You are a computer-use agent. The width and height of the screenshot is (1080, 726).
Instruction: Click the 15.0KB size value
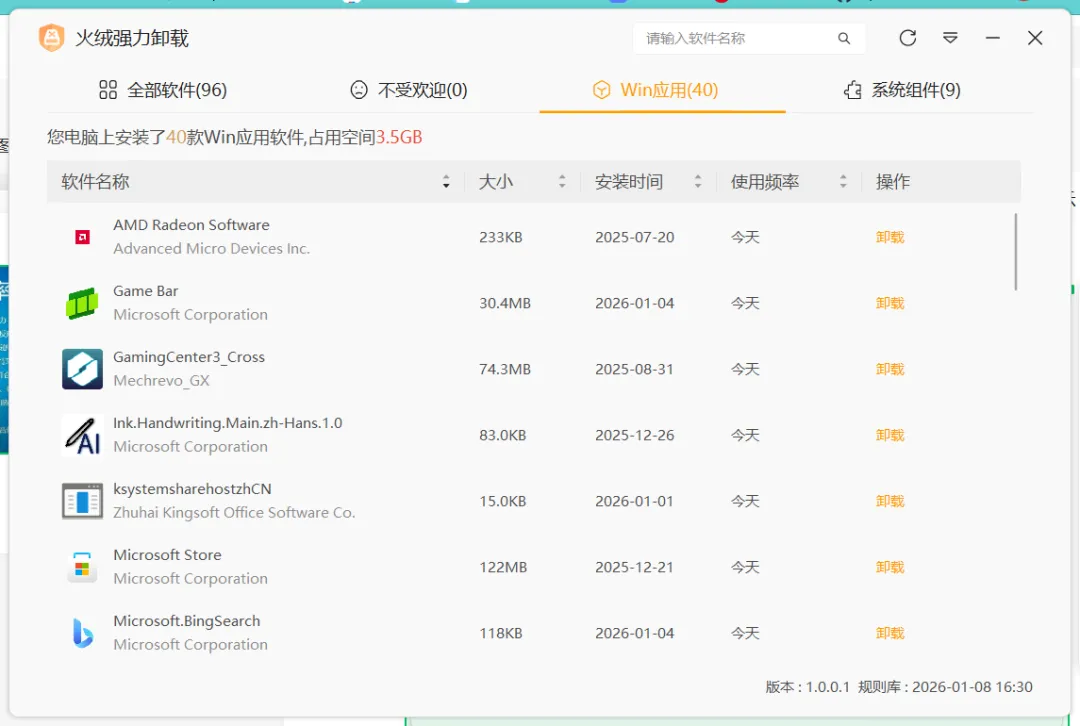coord(503,501)
